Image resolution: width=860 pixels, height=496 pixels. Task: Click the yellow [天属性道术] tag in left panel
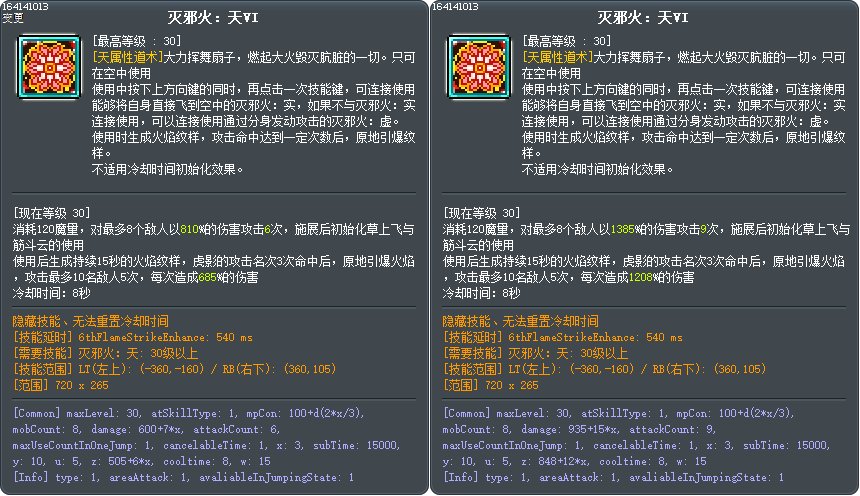(x=128, y=57)
